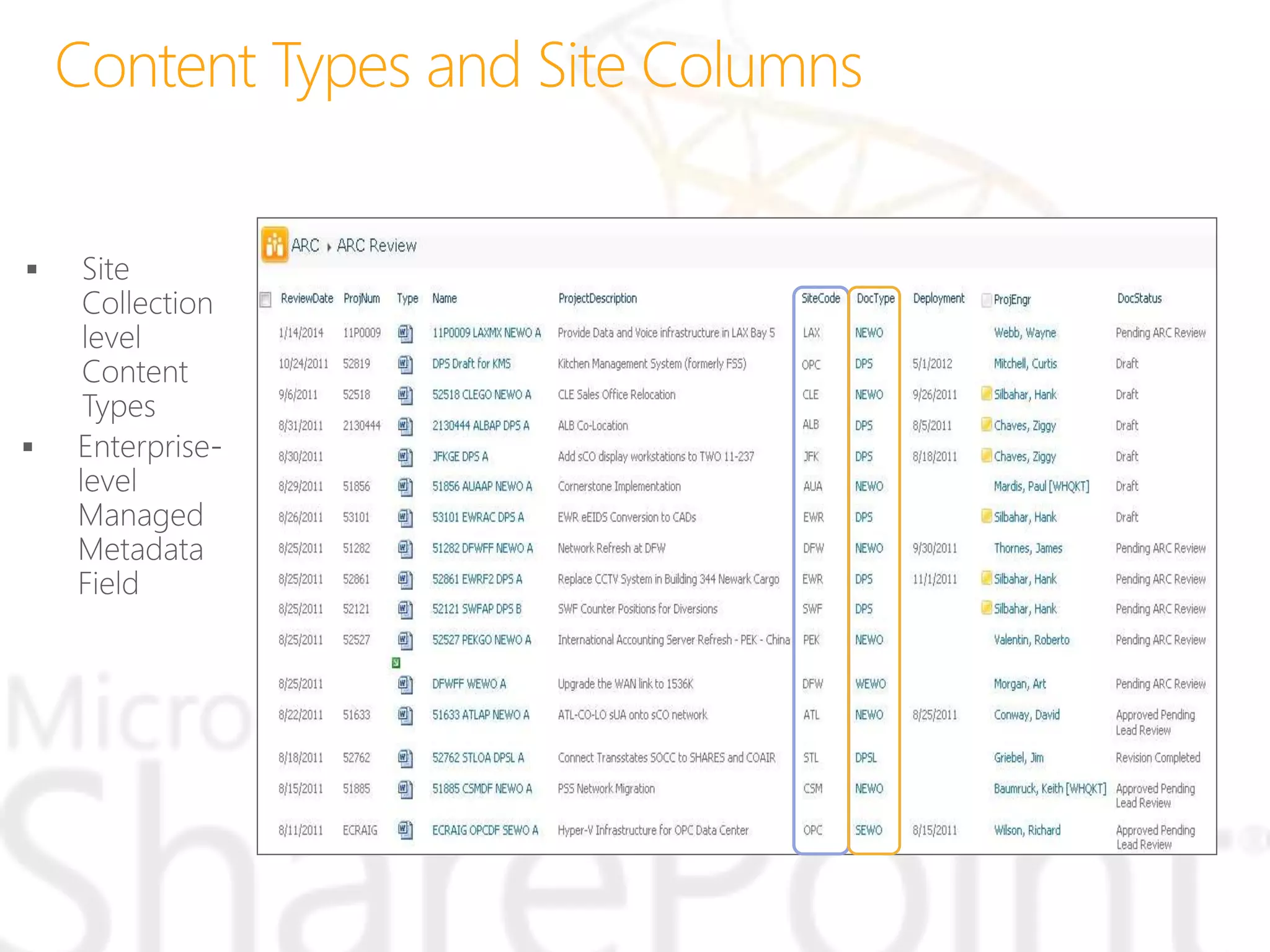Click NEWO DocType link in PEKGO row
The image size is (1270, 952).
(869, 640)
